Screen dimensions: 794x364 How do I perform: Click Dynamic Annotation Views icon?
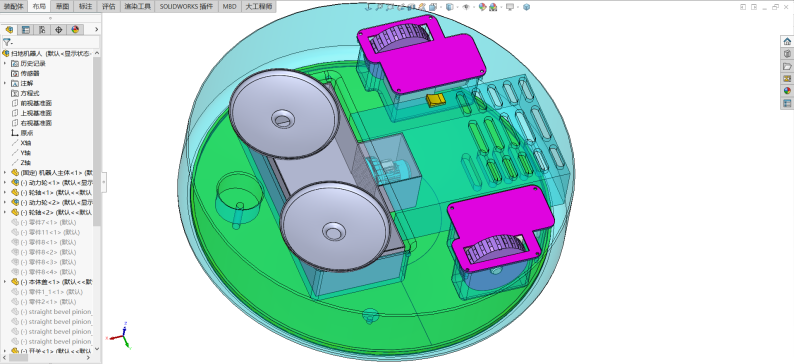pos(422,7)
